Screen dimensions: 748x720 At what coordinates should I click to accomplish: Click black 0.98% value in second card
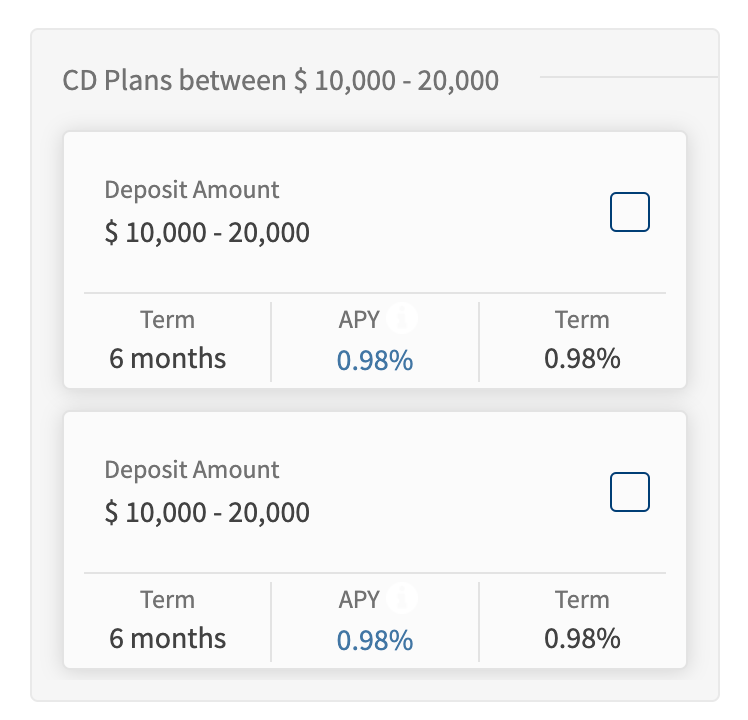coord(582,638)
